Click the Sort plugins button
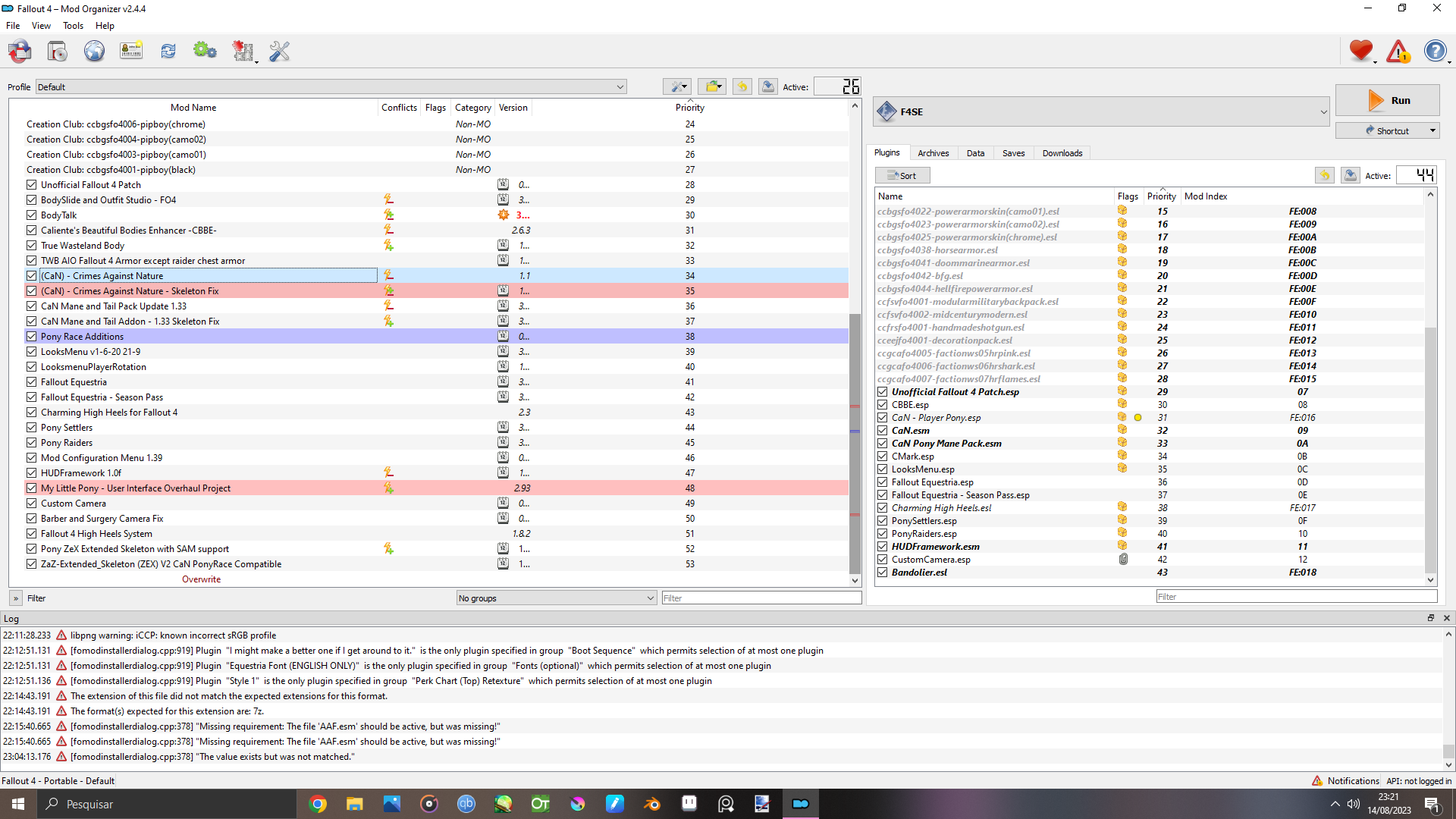 pos(902,175)
